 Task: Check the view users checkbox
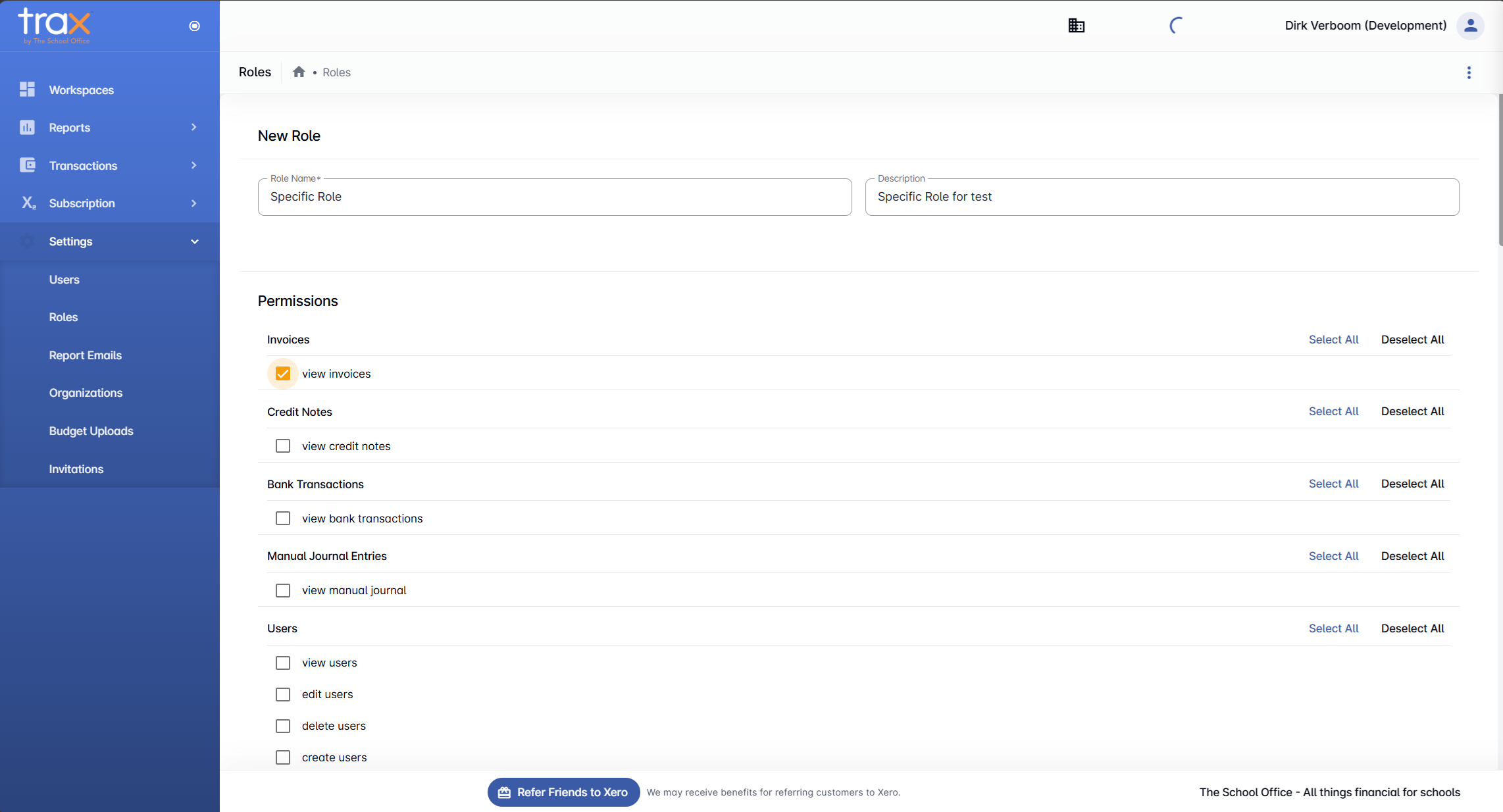pos(283,663)
